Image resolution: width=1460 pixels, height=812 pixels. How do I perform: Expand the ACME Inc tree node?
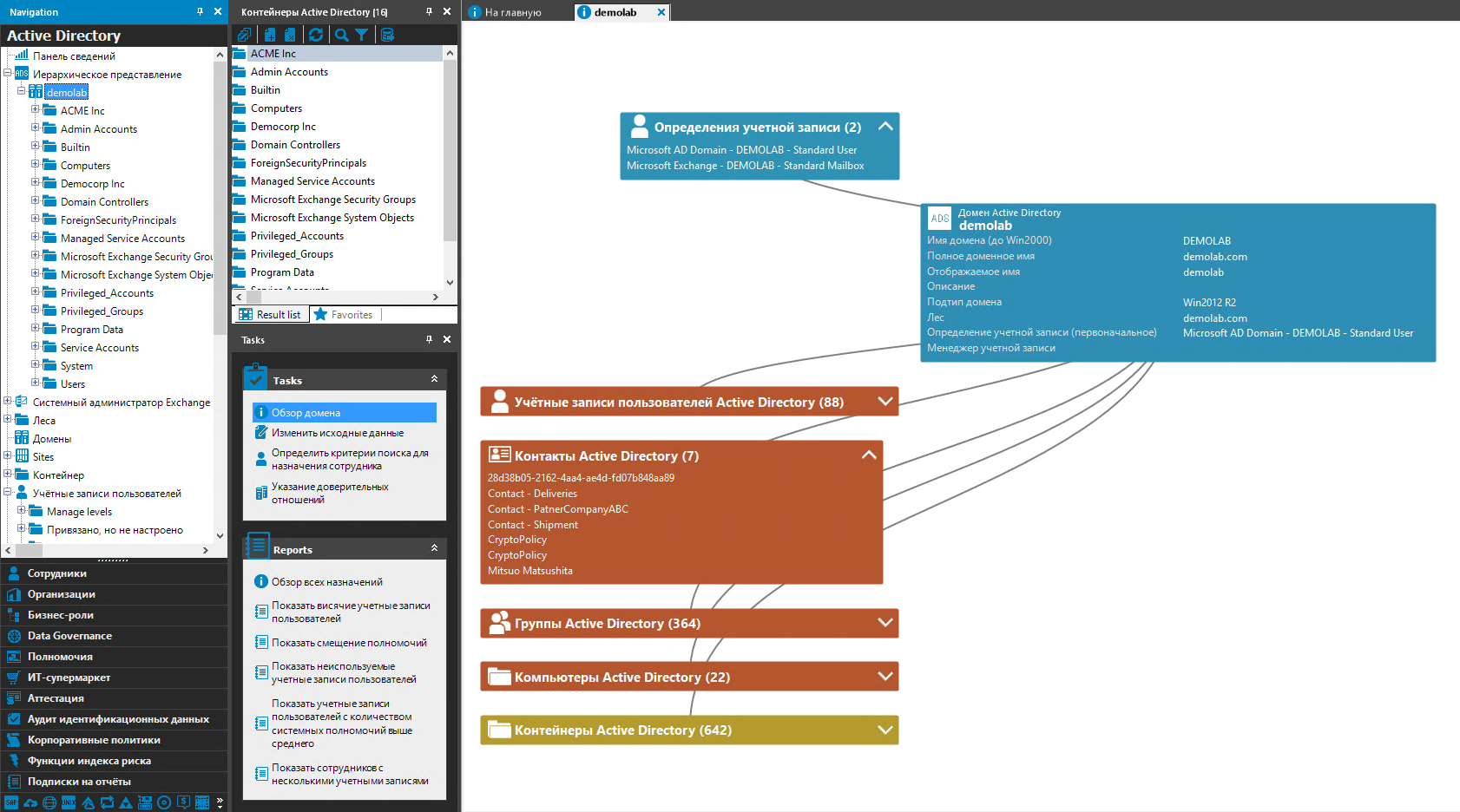click(36, 109)
